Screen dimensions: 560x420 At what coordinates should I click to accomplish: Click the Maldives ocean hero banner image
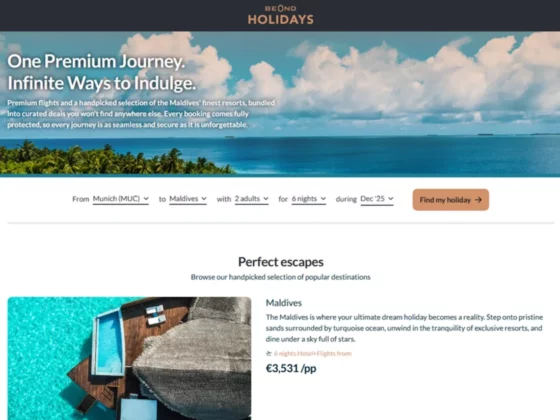280,104
